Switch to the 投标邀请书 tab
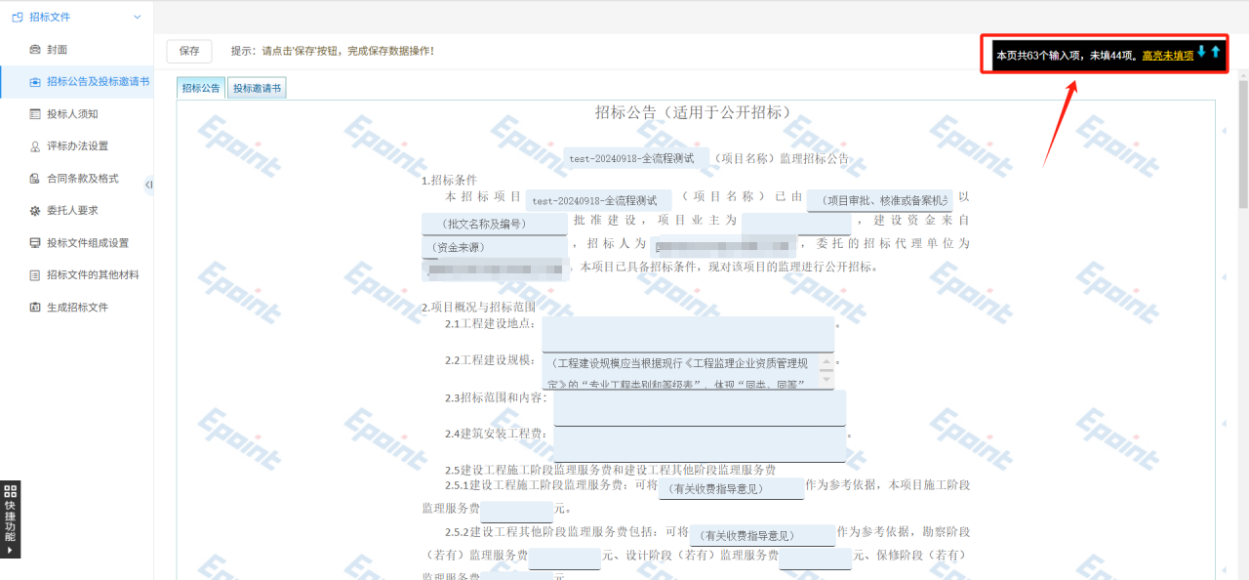This screenshot has width=1249, height=580. tap(257, 88)
